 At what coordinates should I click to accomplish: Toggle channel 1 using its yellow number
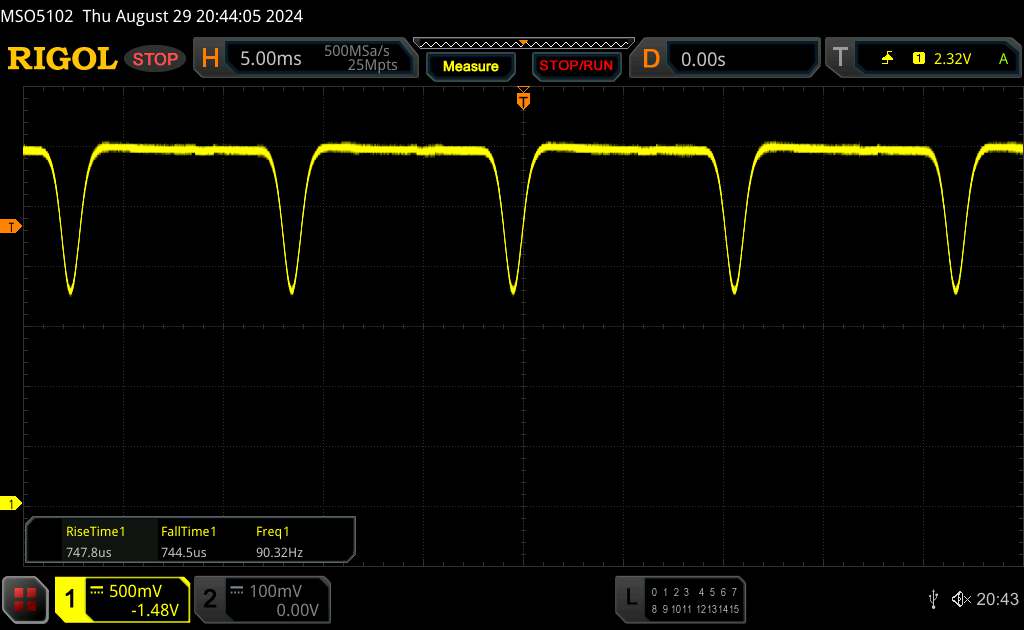[x=71, y=599]
